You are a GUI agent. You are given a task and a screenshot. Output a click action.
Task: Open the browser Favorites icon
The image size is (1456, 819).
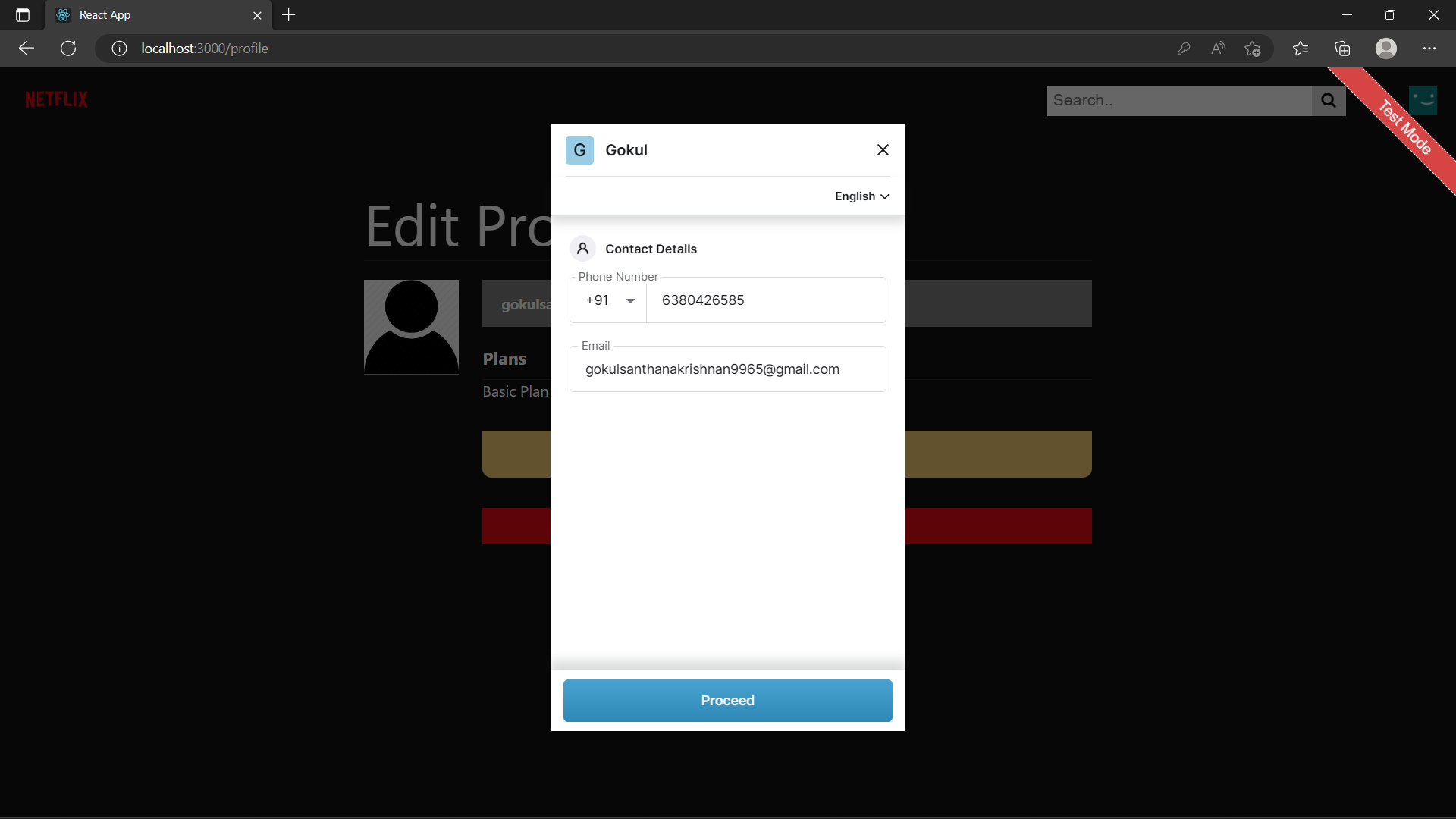[1301, 49]
